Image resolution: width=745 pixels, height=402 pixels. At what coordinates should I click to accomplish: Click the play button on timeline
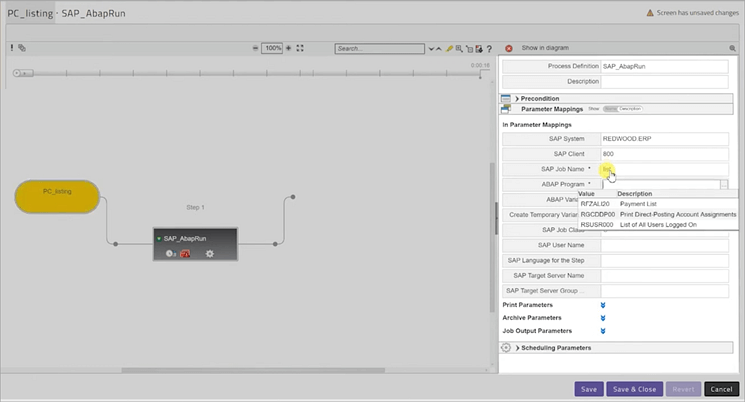tap(17, 73)
